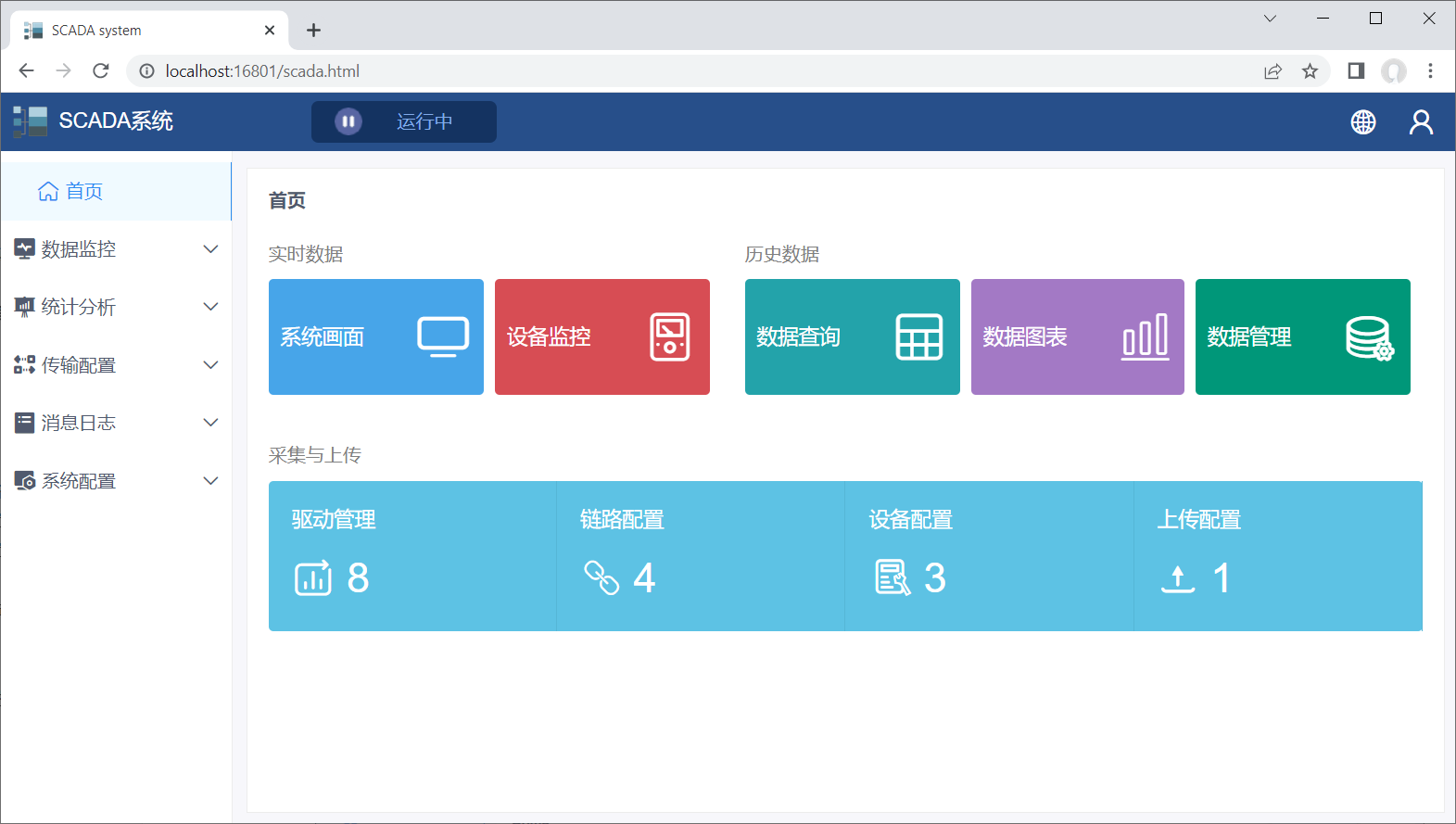Select 传输配置 sidebar menu item
Image resolution: width=1456 pixels, height=824 pixels.
point(116,365)
